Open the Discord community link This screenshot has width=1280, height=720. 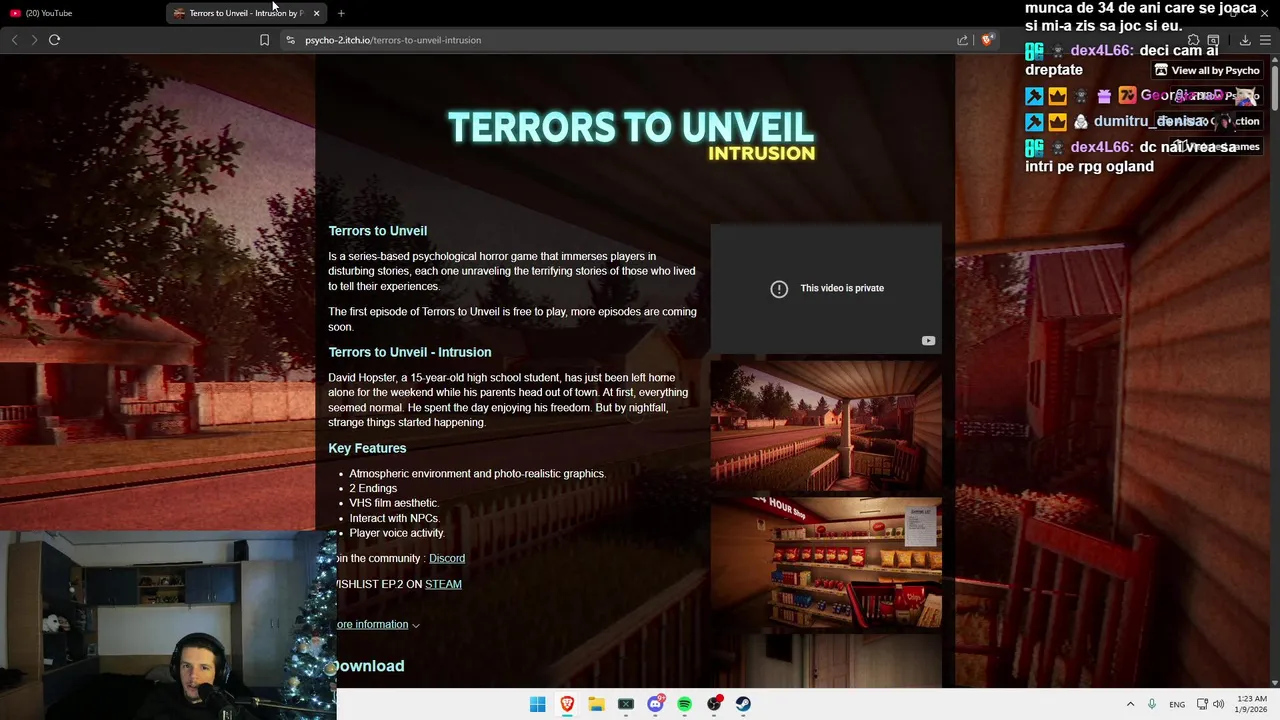pos(447,558)
